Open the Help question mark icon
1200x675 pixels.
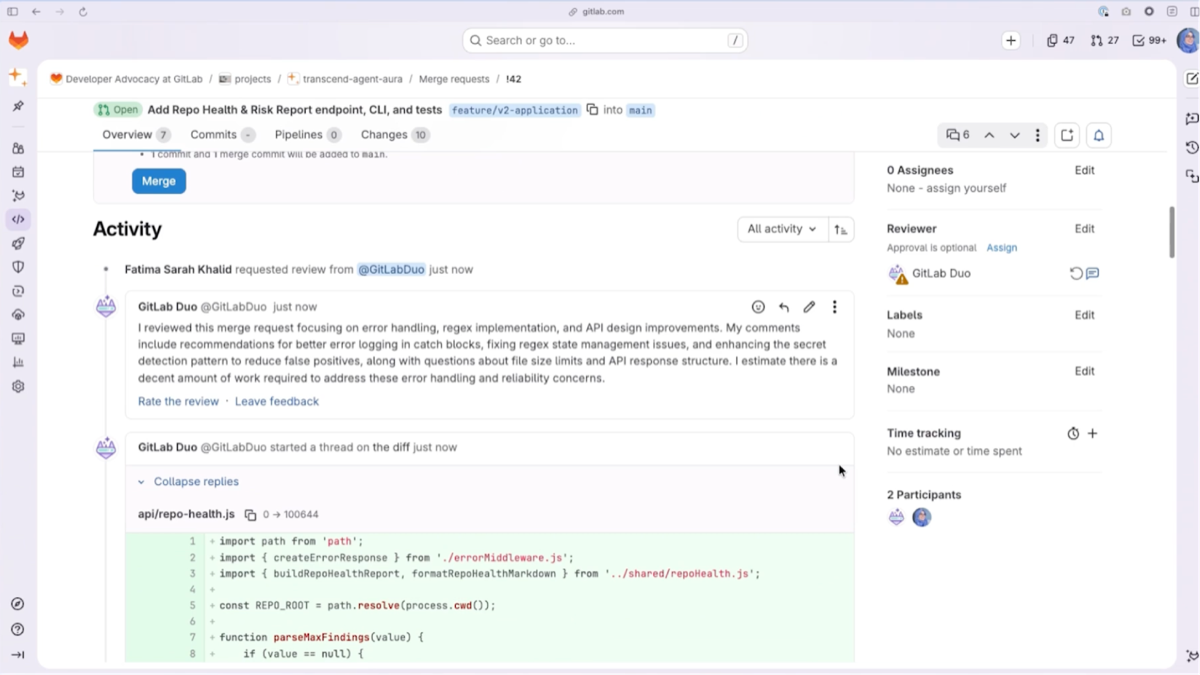pyautogui.click(x=17, y=630)
